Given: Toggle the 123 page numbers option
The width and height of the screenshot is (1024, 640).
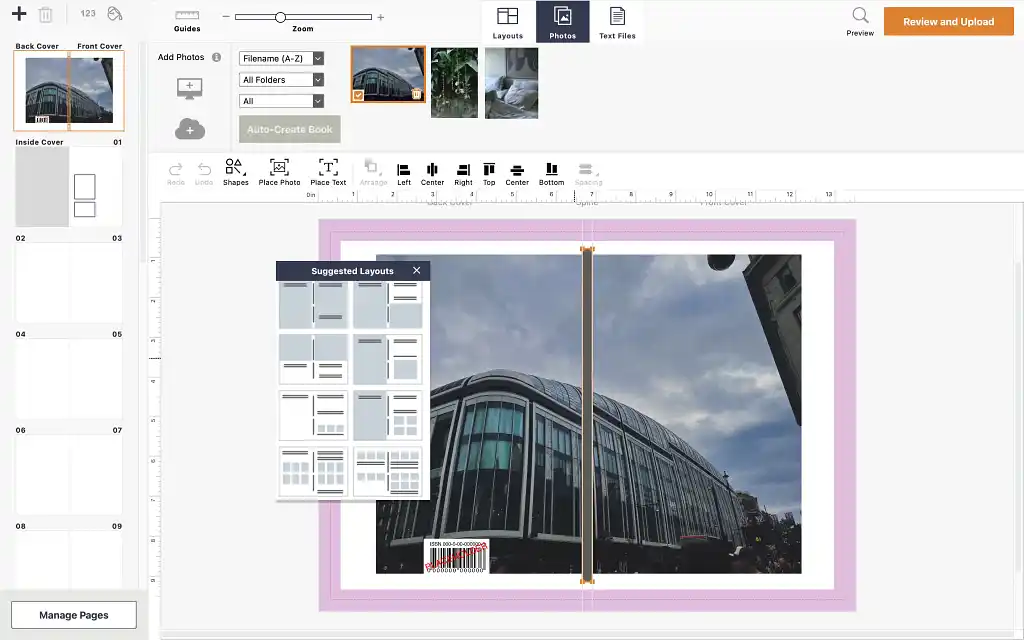Looking at the screenshot, I should pos(88,14).
